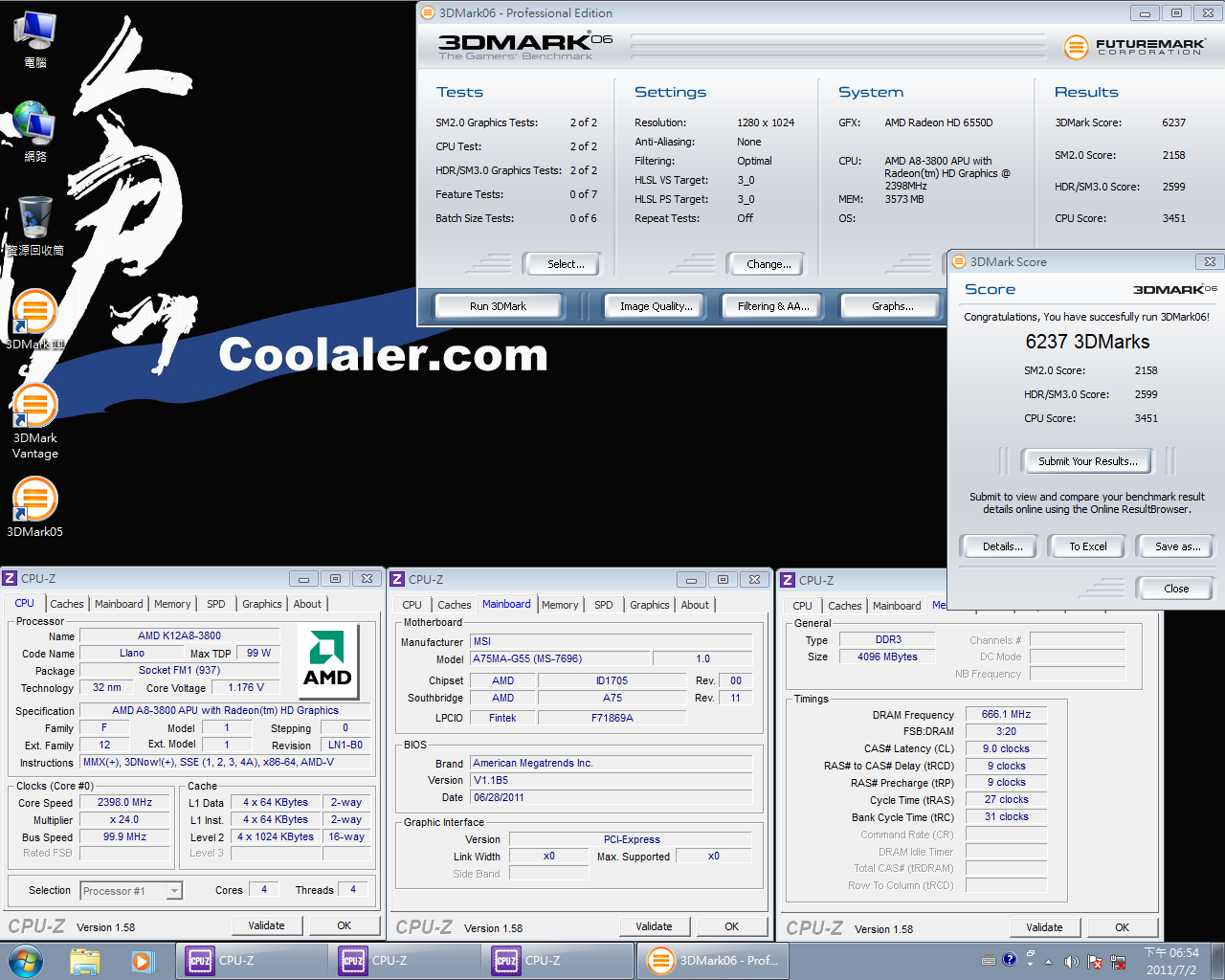Click the Model field A75MA-G55 (MS-7696)
The image size is (1225, 980).
(560, 658)
